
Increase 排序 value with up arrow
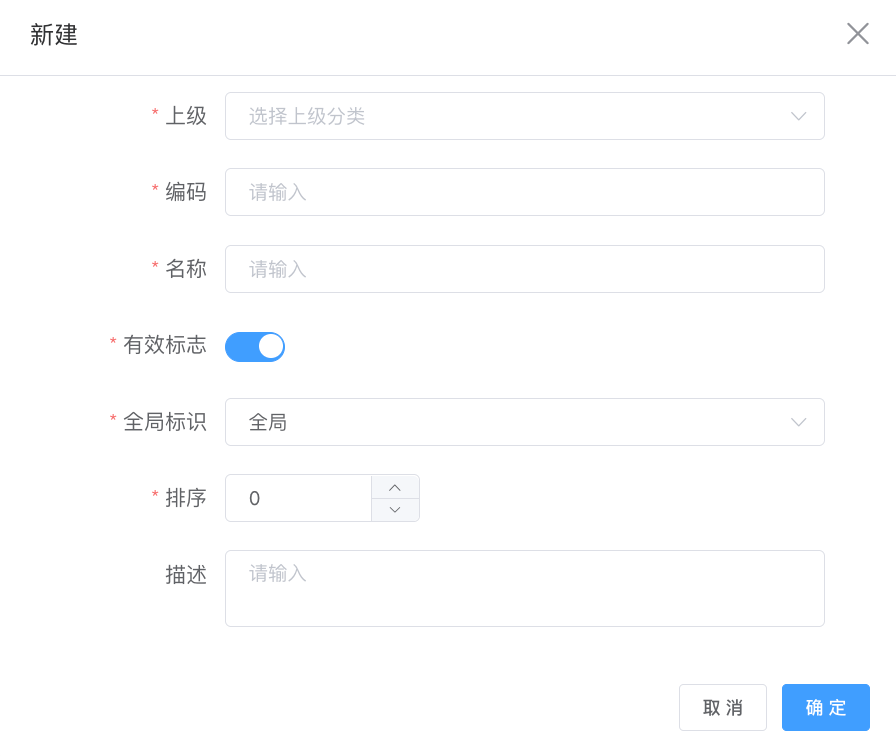coord(395,487)
